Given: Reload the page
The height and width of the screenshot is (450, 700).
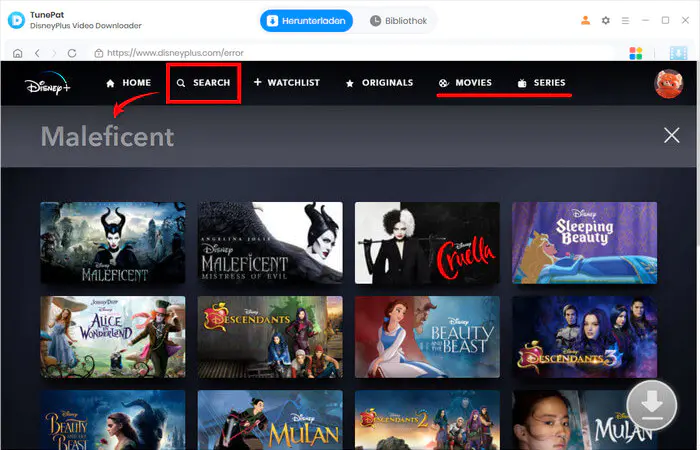Looking at the screenshot, I should pyautogui.click(x=72, y=53).
